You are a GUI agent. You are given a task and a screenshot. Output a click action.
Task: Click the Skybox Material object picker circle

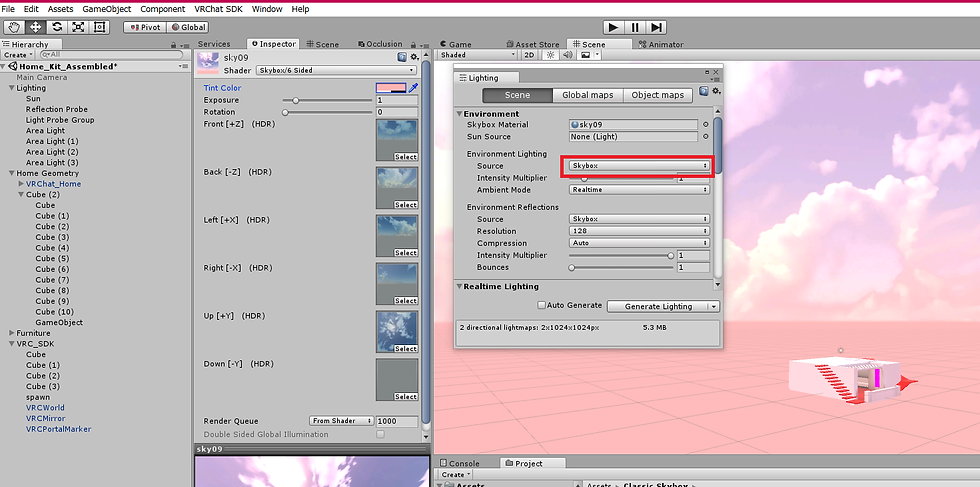coord(706,124)
